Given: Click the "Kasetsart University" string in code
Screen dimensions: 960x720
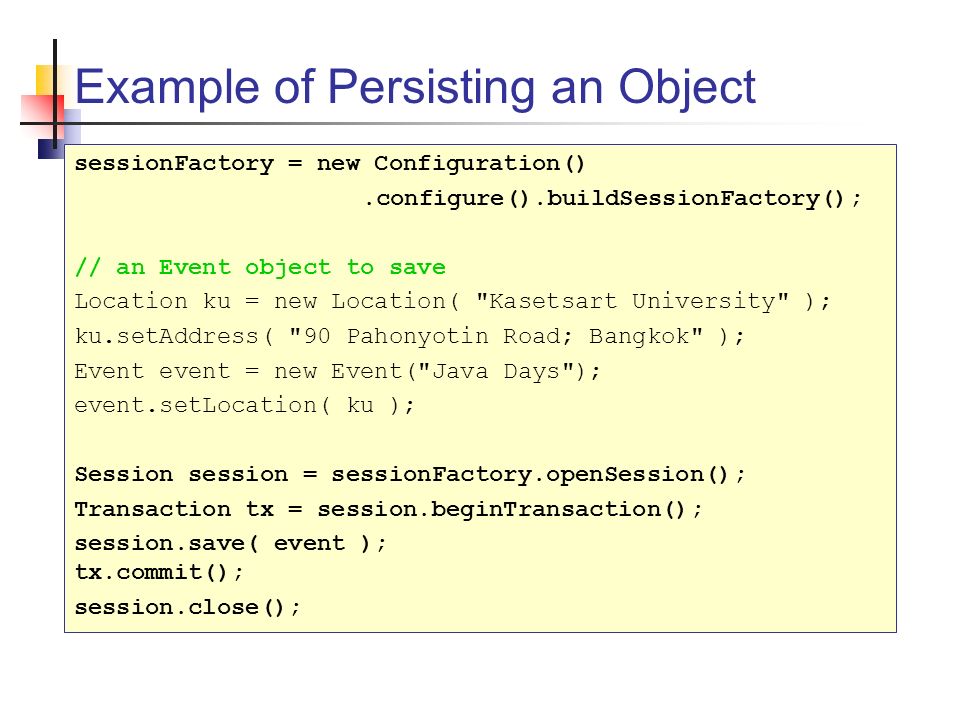Looking at the screenshot, I should (x=632, y=301).
